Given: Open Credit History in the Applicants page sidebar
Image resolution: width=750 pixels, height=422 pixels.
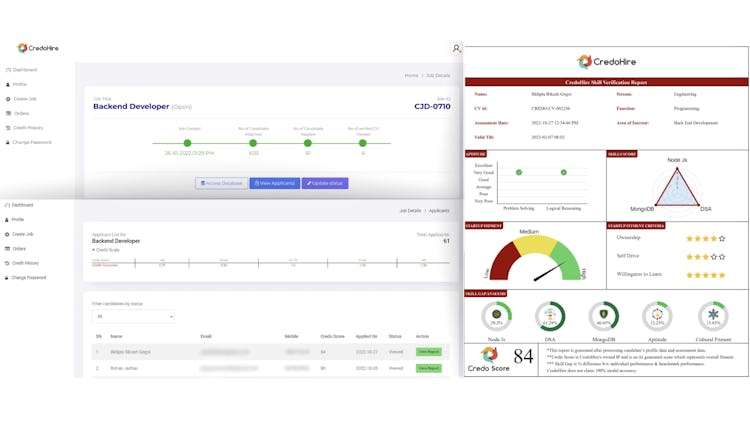Looking at the screenshot, I should (25, 263).
